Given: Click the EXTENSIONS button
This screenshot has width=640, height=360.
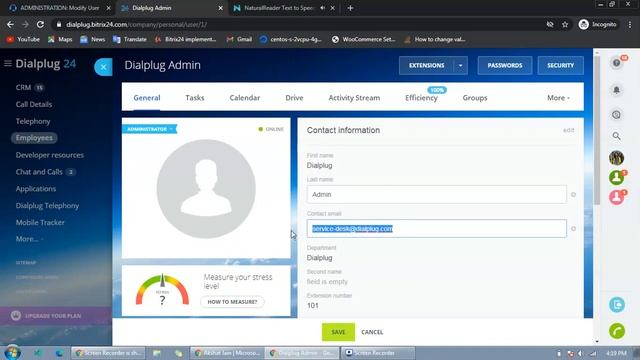Looking at the screenshot, I should 427,65.
